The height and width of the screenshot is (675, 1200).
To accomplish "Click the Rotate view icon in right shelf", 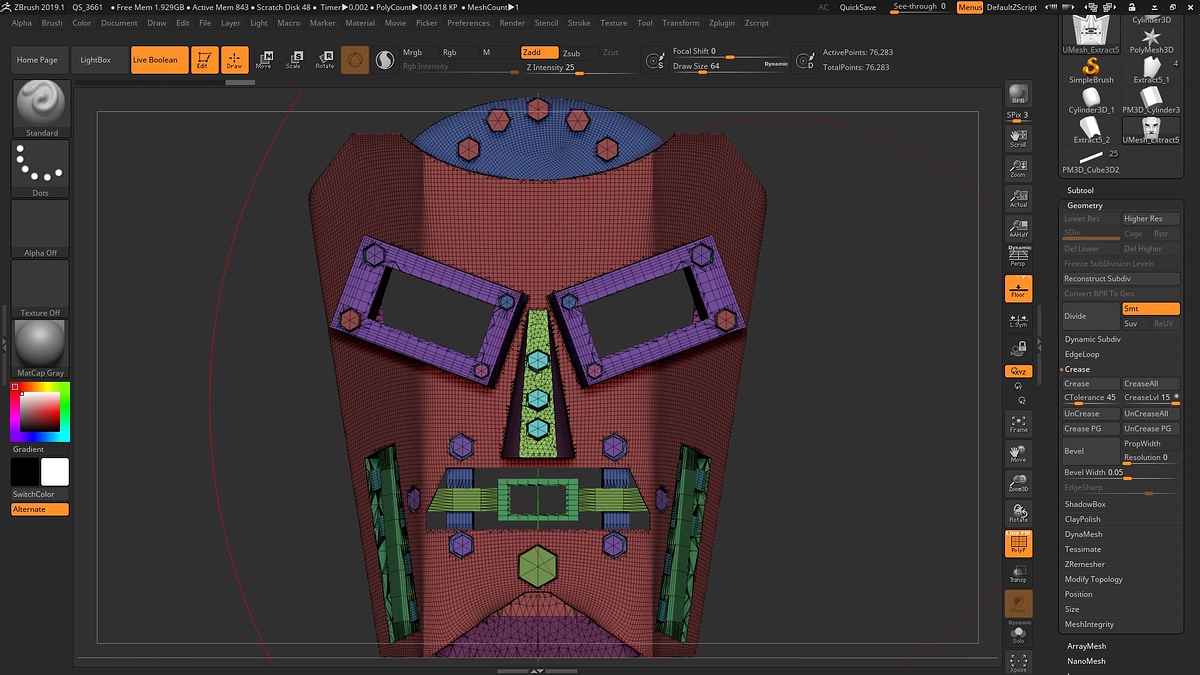I will coord(1018,513).
